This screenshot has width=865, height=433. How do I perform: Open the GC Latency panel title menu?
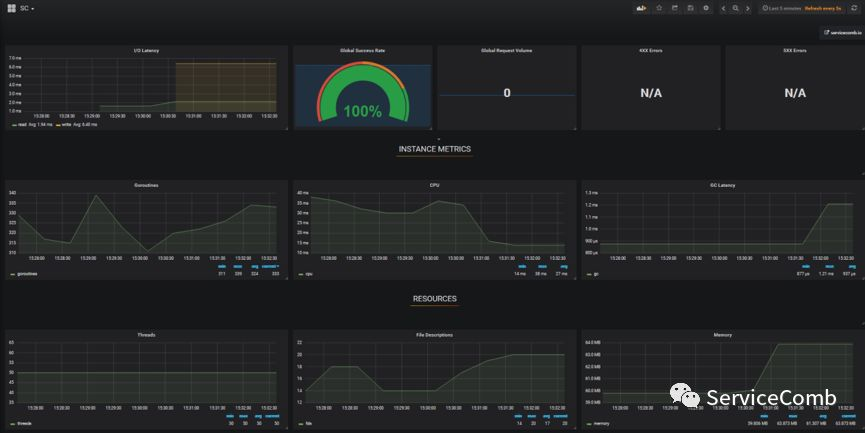pos(723,185)
